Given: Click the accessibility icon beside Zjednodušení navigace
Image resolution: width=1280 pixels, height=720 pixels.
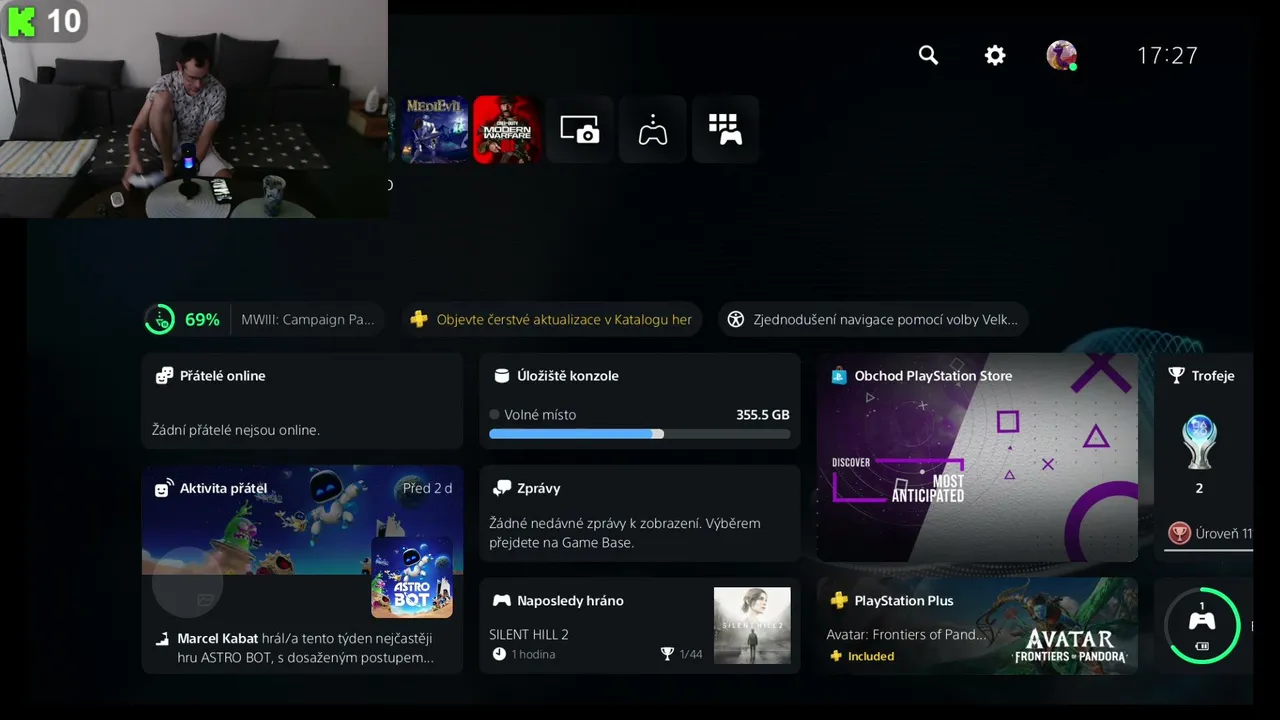Looking at the screenshot, I should click(x=736, y=320).
